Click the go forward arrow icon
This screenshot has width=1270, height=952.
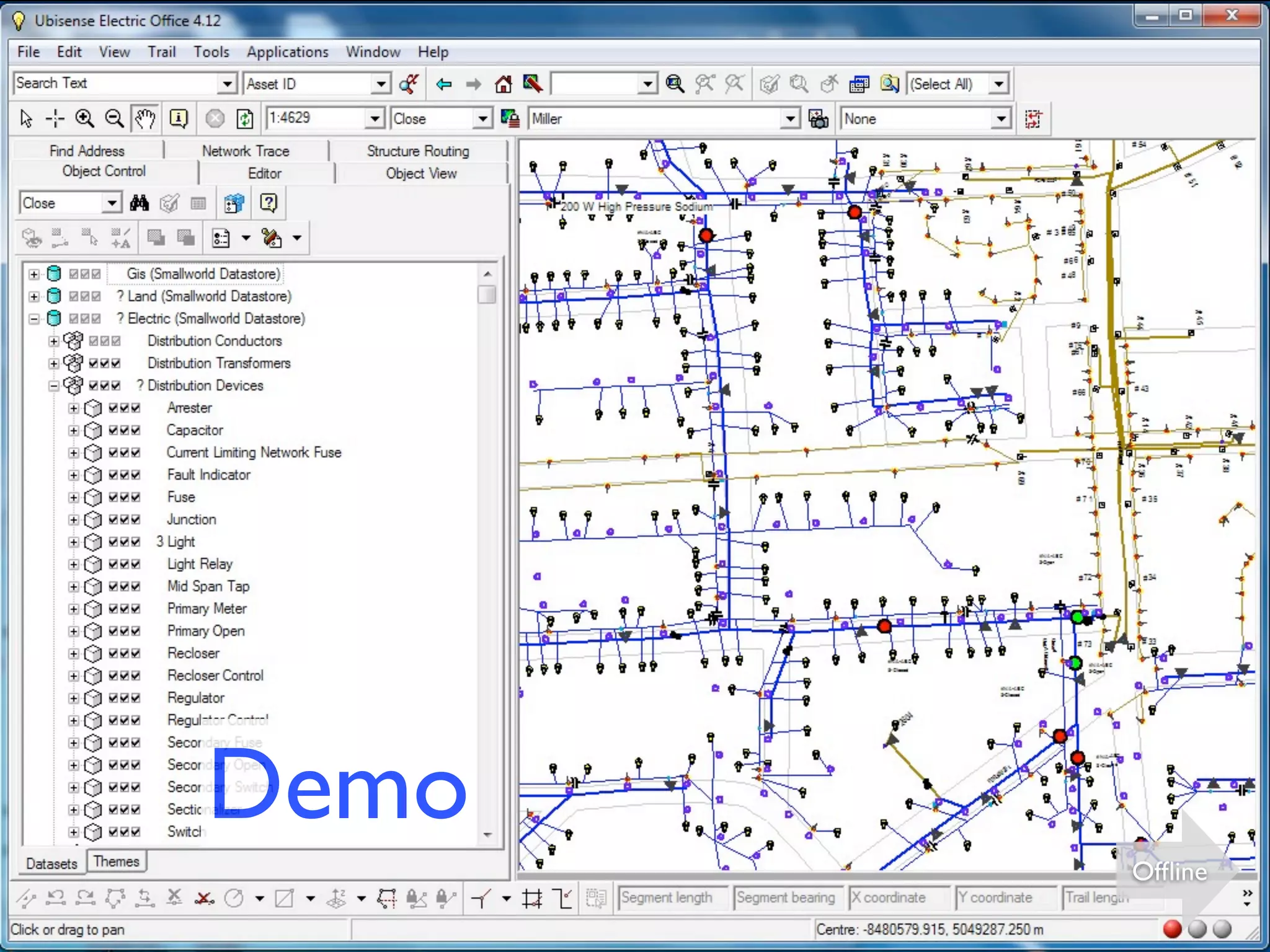point(473,84)
